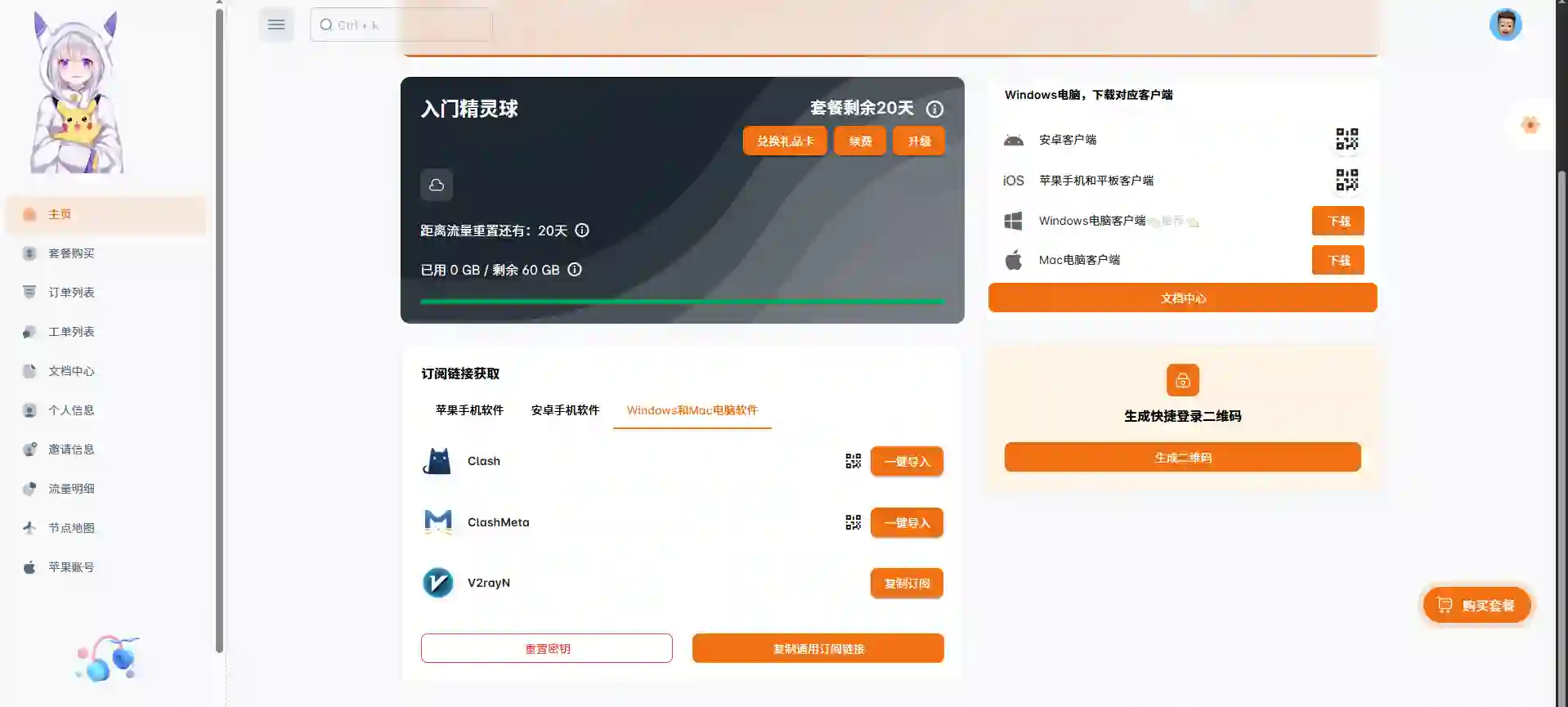Show QR code for Clash subscription

pyautogui.click(x=853, y=461)
